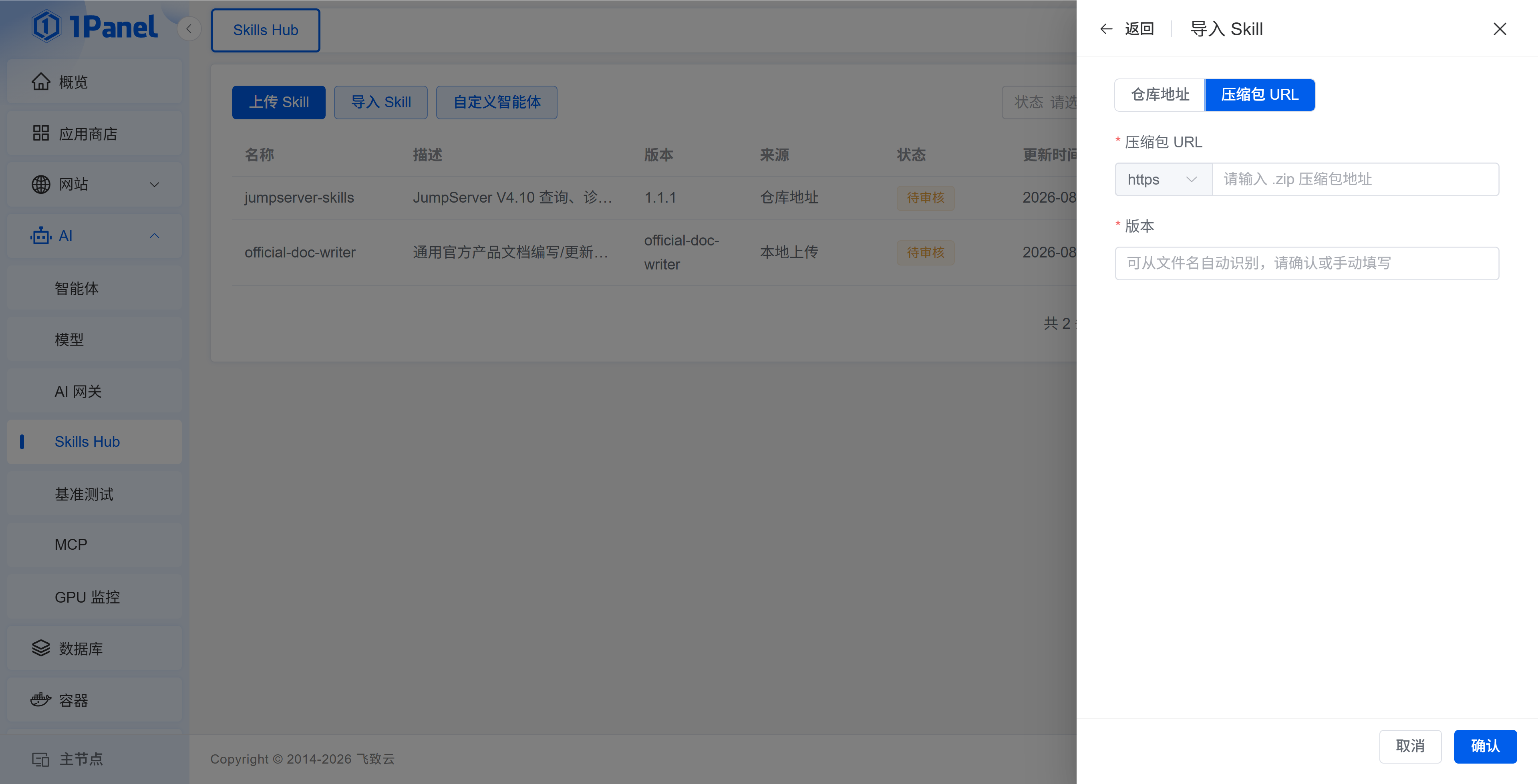The height and width of the screenshot is (784, 1538).
Task: Focus the 版本 input field
Action: point(1307,263)
